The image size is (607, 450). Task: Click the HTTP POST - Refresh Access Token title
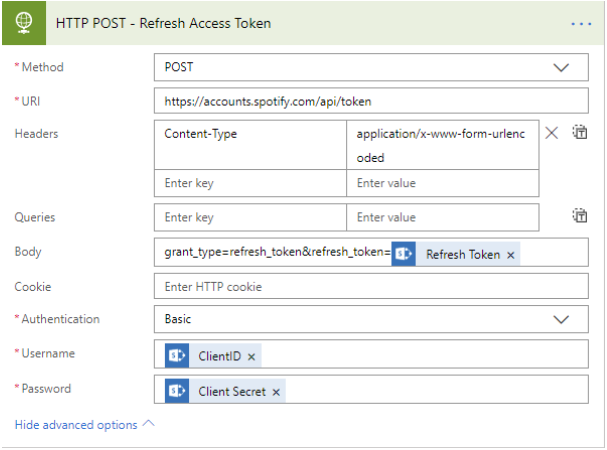(x=163, y=23)
